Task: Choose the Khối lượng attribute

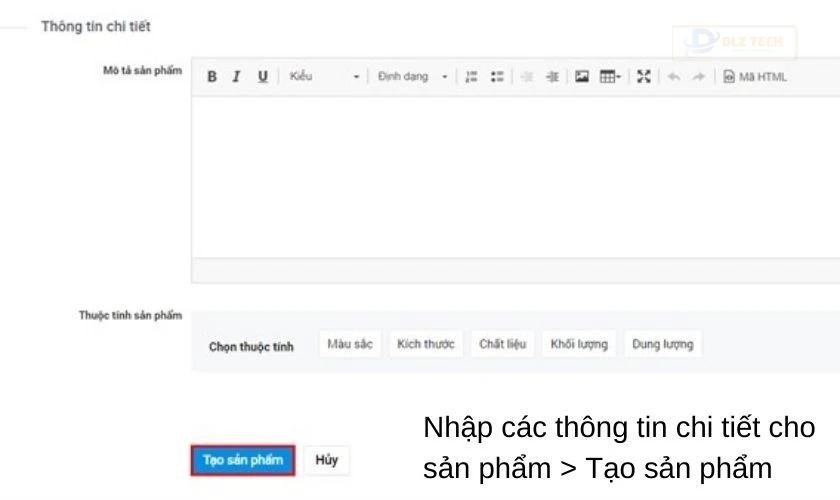Action: pos(579,344)
